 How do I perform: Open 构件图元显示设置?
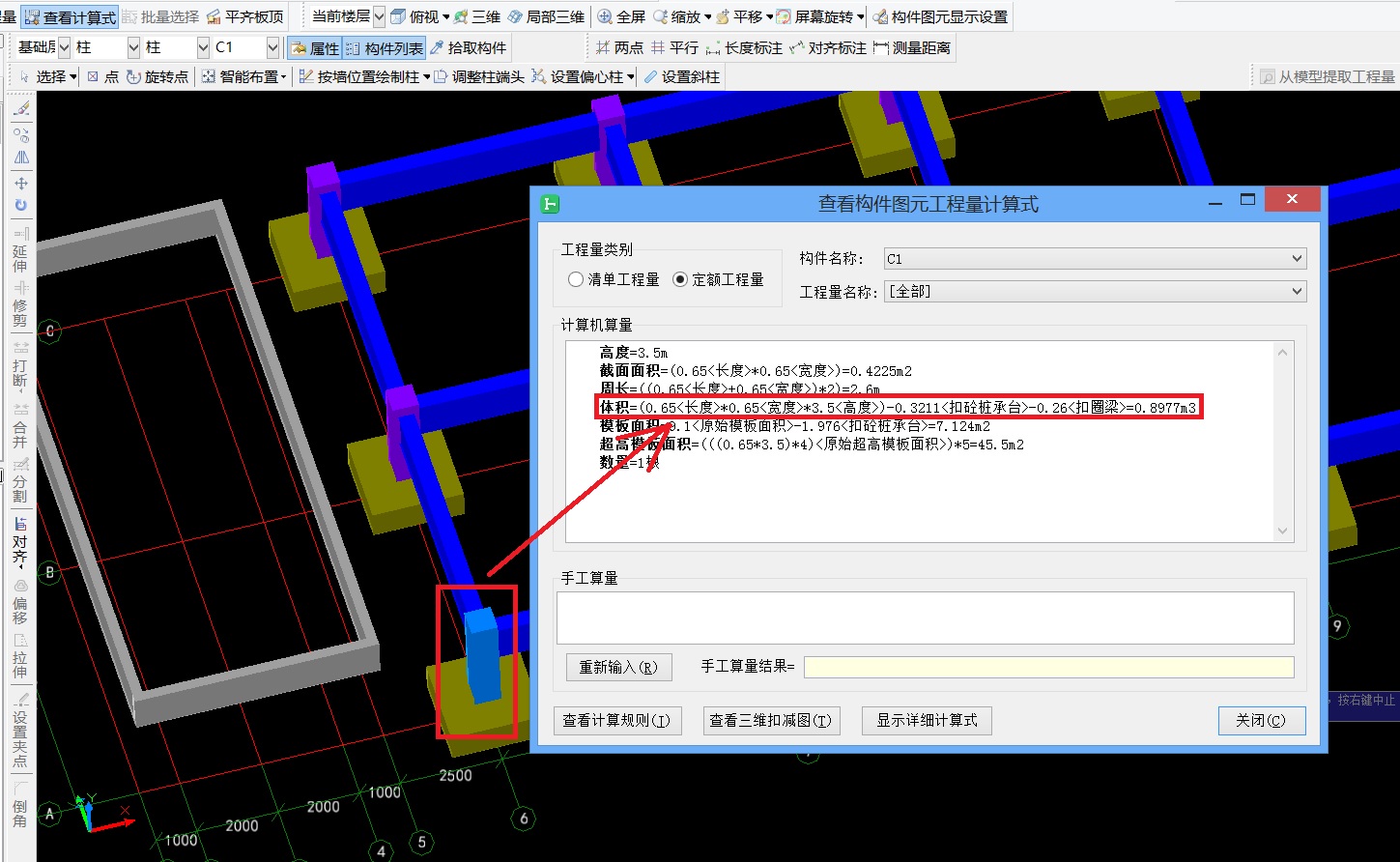click(940, 17)
